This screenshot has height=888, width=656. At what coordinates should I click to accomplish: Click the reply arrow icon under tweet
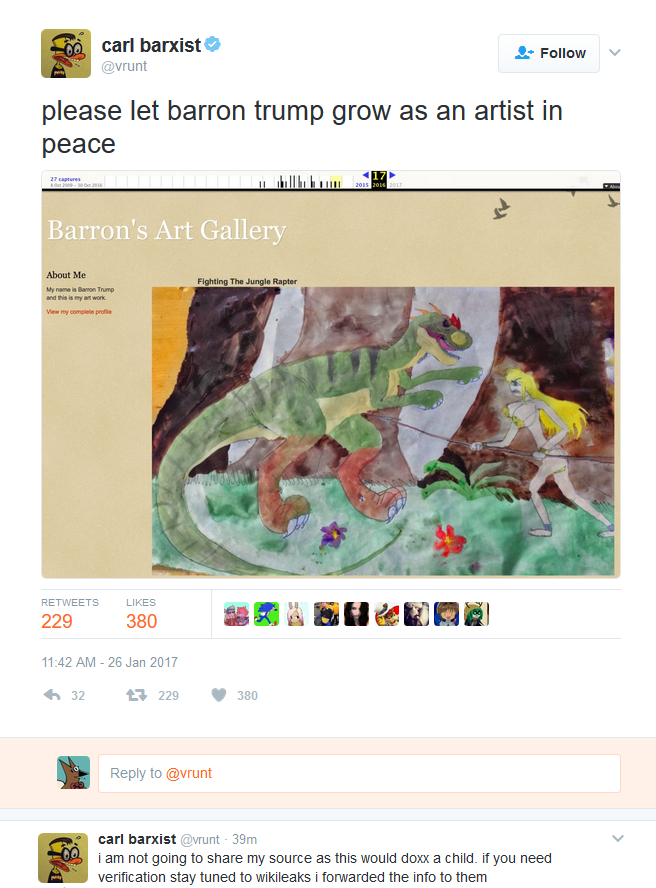coord(52,695)
